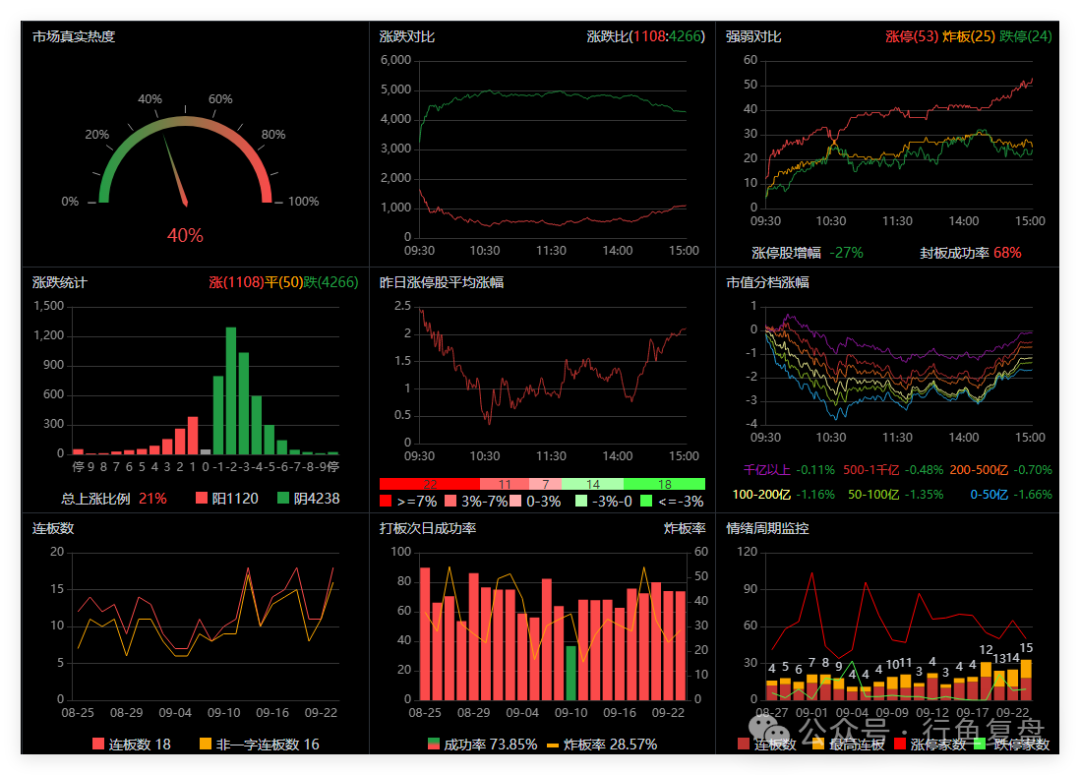The width and height of the screenshot is (1080, 775).
Task: Toggle the <=-3% legend entry
Action: tap(672, 501)
